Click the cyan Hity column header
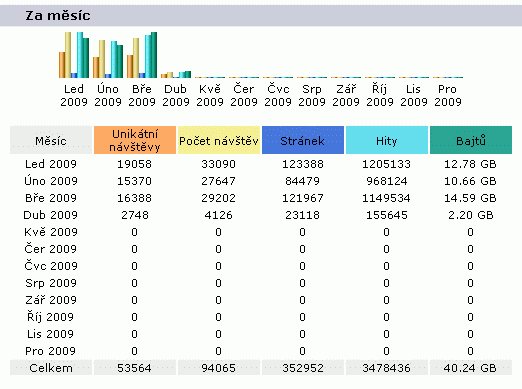Image resolution: width=522 pixels, height=389 pixels. point(387,140)
